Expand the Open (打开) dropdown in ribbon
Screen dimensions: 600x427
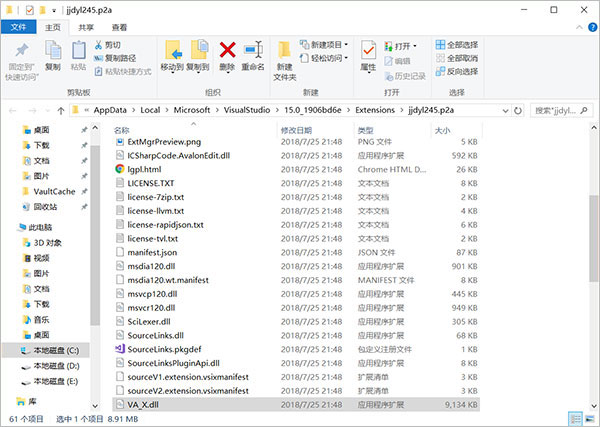[x=405, y=45]
